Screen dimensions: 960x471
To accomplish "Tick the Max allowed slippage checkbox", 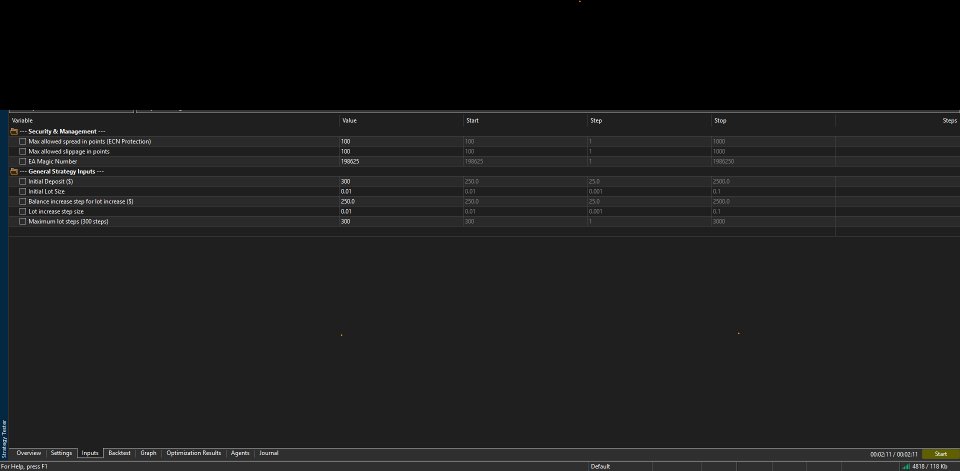I will click(23, 151).
